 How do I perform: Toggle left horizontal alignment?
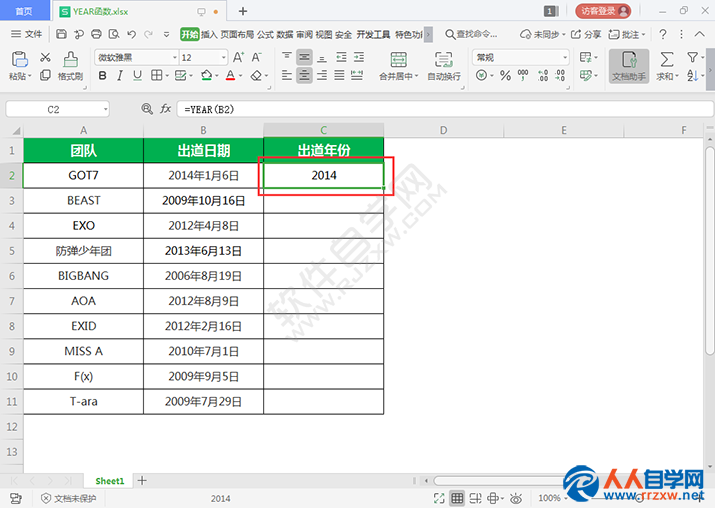(287, 75)
